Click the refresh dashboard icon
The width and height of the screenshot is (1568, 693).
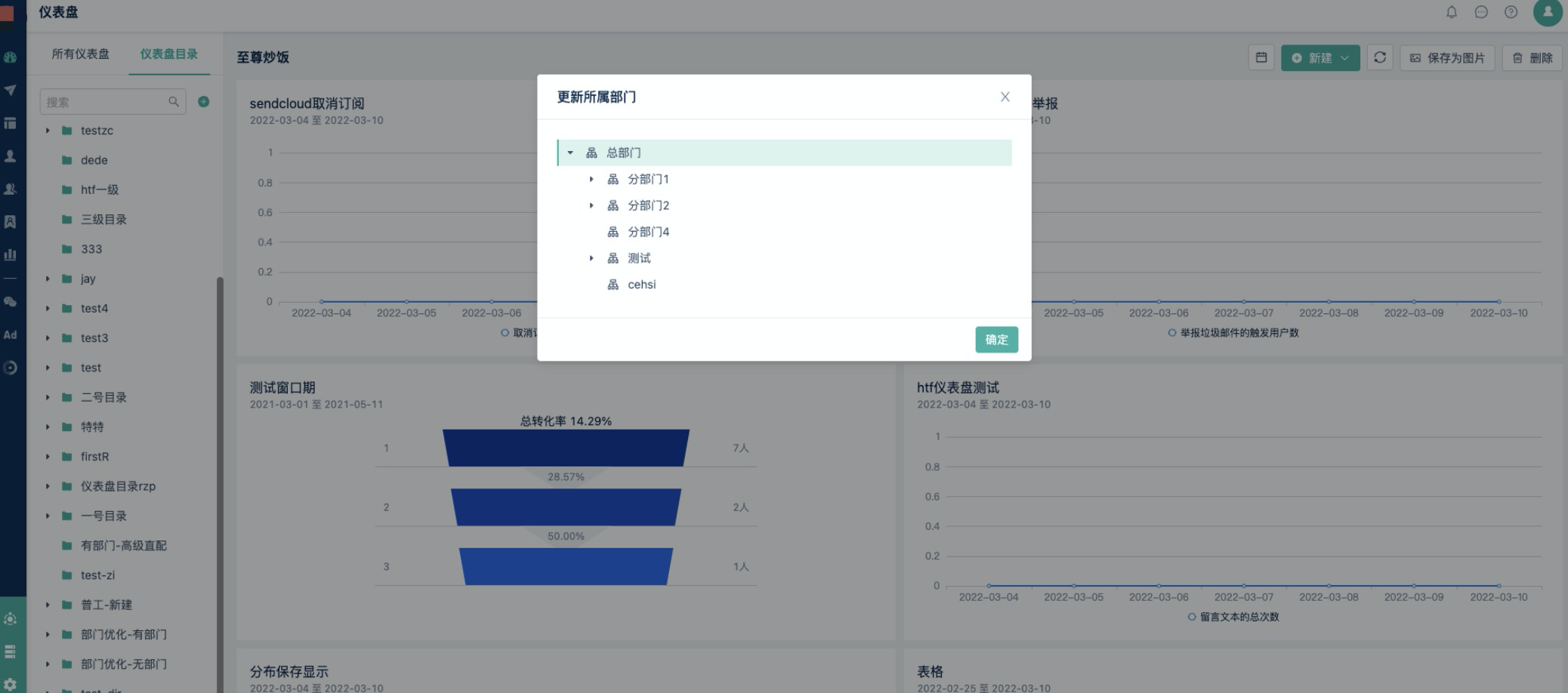pyautogui.click(x=1379, y=57)
